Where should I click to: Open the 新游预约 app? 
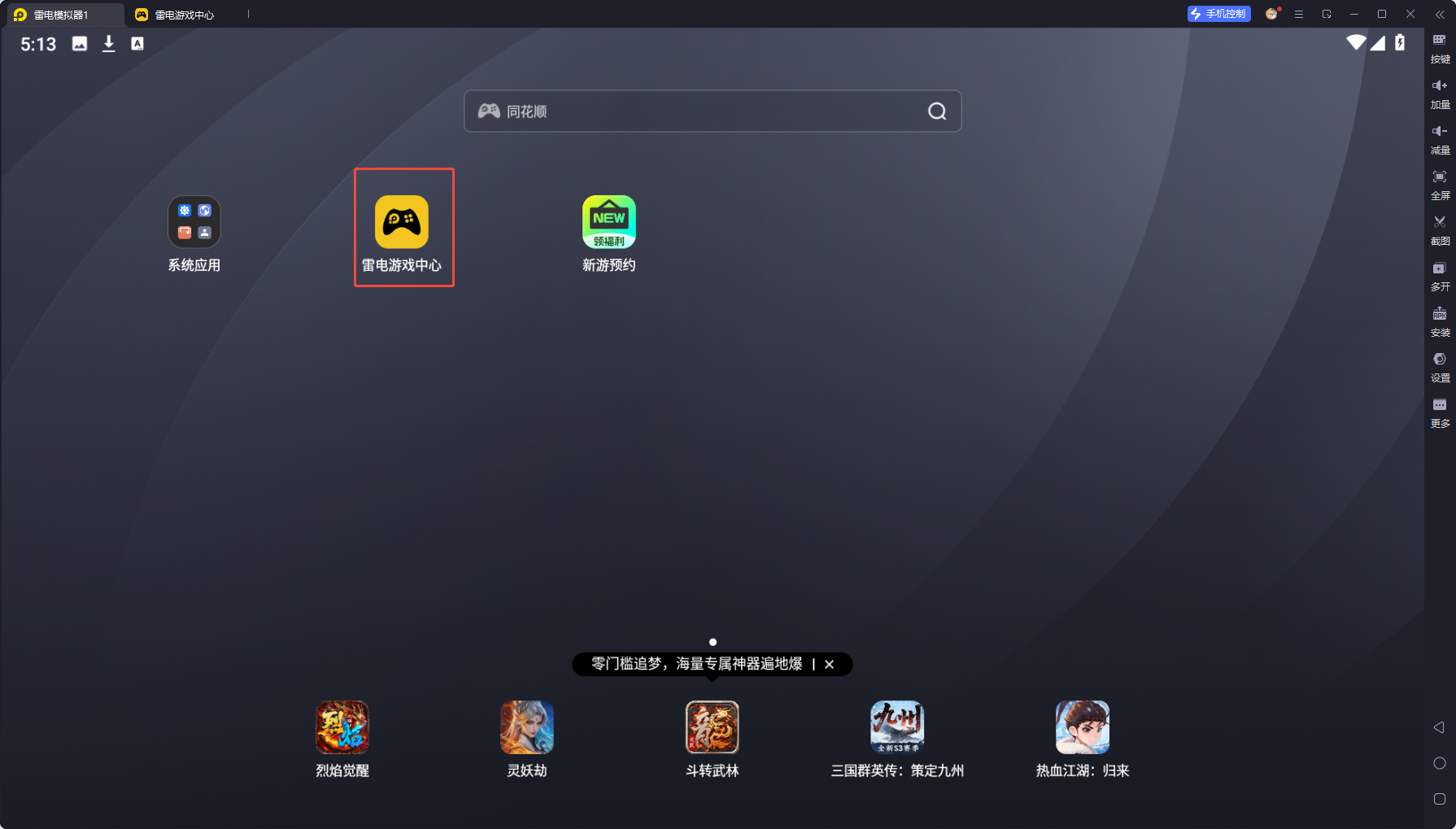tap(609, 222)
